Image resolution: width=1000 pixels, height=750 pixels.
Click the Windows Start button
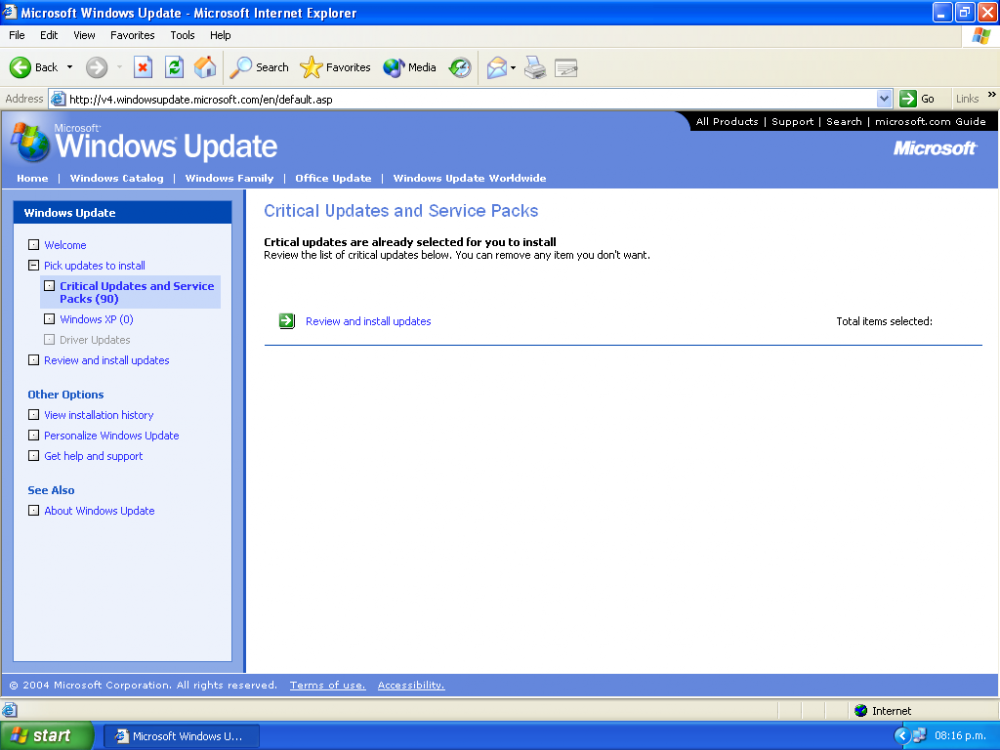(42, 736)
